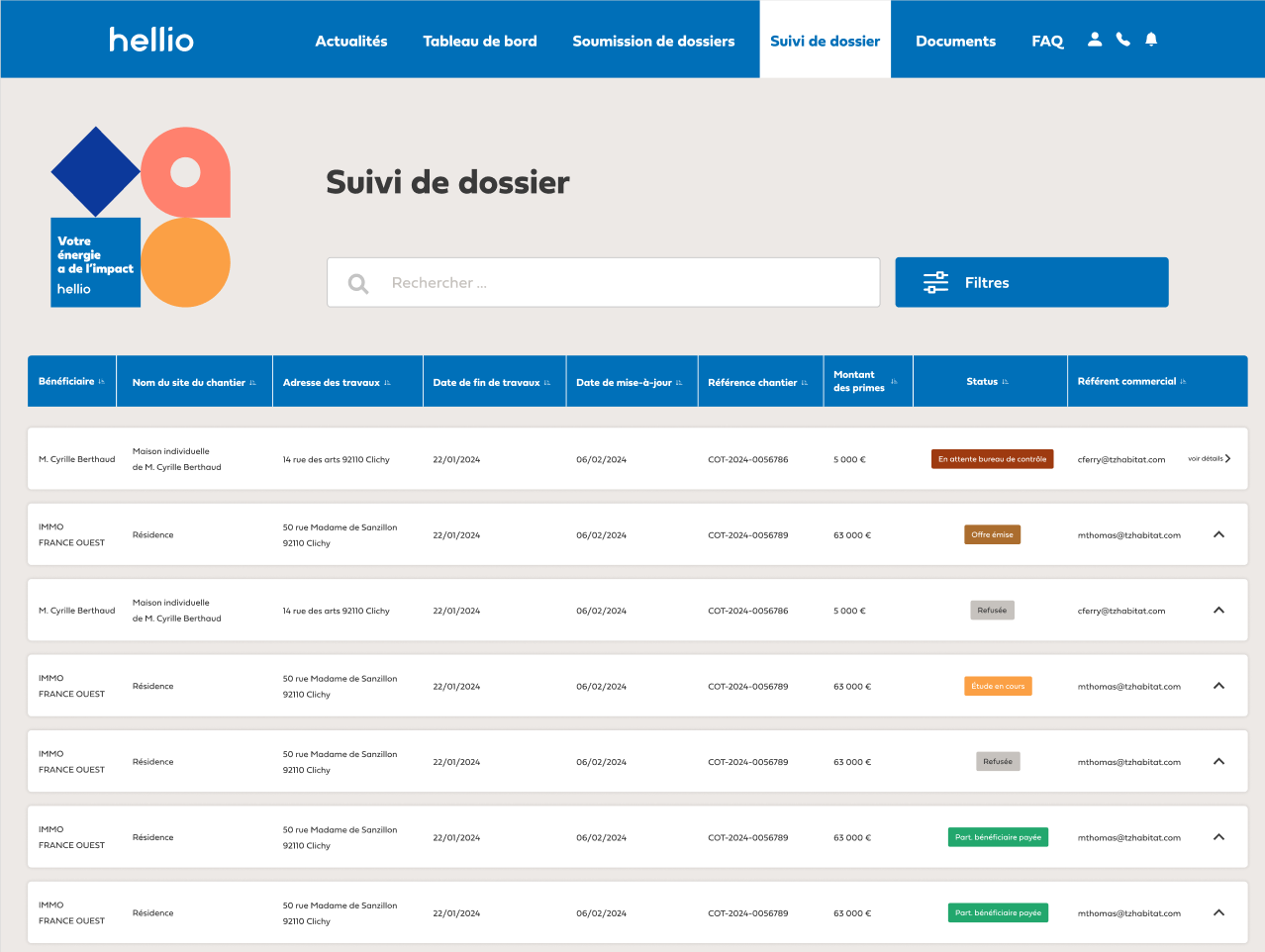The height and width of the screenshot is (952, 1265).
Task: Open the Documents section
Action: coord(955,41)
